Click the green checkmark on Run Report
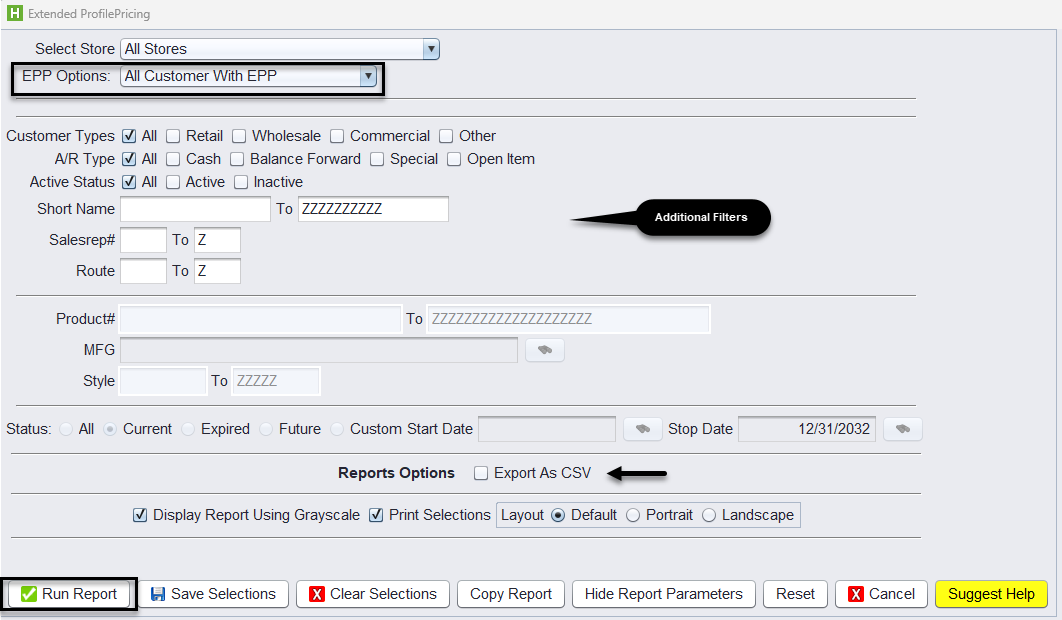This screenshot has width=1062, height=620. [28, 593]
